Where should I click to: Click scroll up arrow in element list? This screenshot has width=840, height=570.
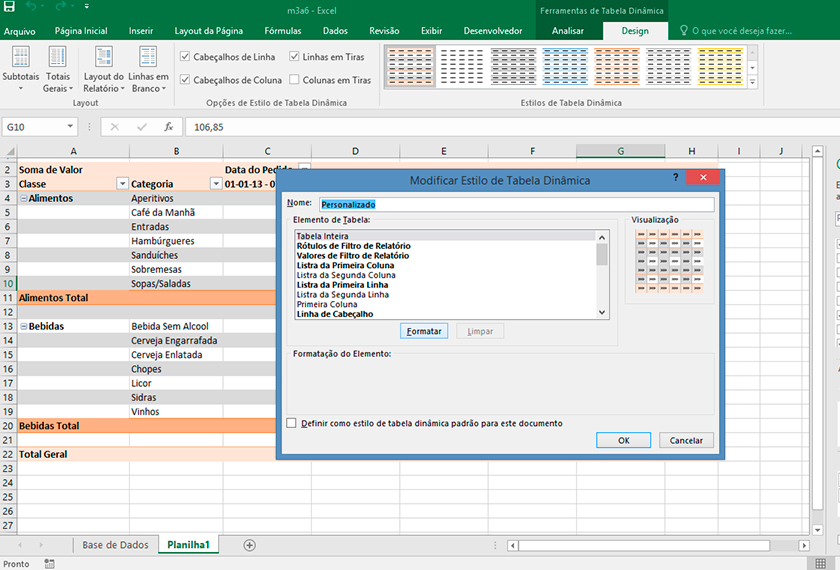(x=602, y=237)
